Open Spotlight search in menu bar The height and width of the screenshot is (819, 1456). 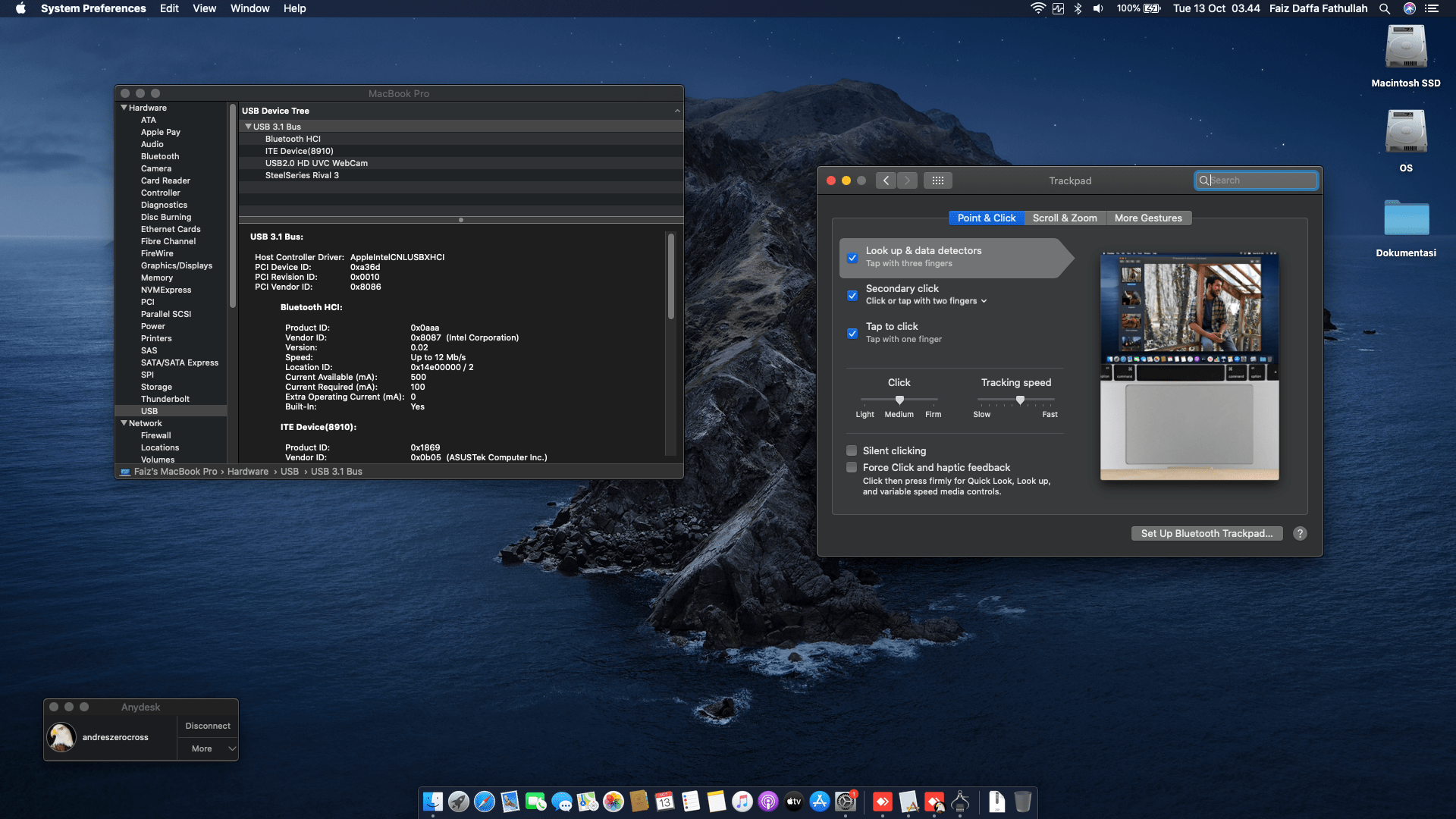click(1385, 8)
